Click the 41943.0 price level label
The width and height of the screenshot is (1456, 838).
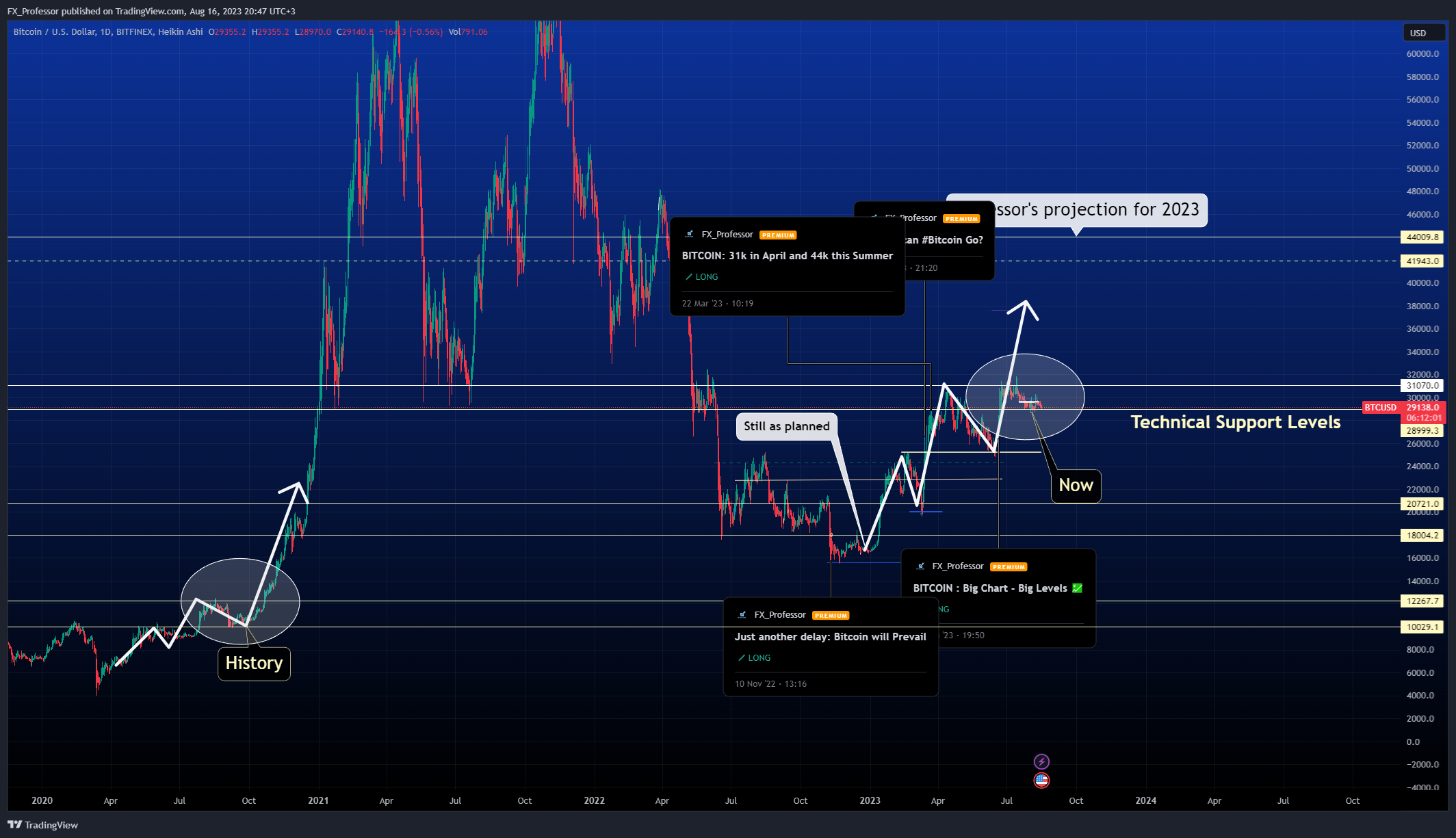1423,261
